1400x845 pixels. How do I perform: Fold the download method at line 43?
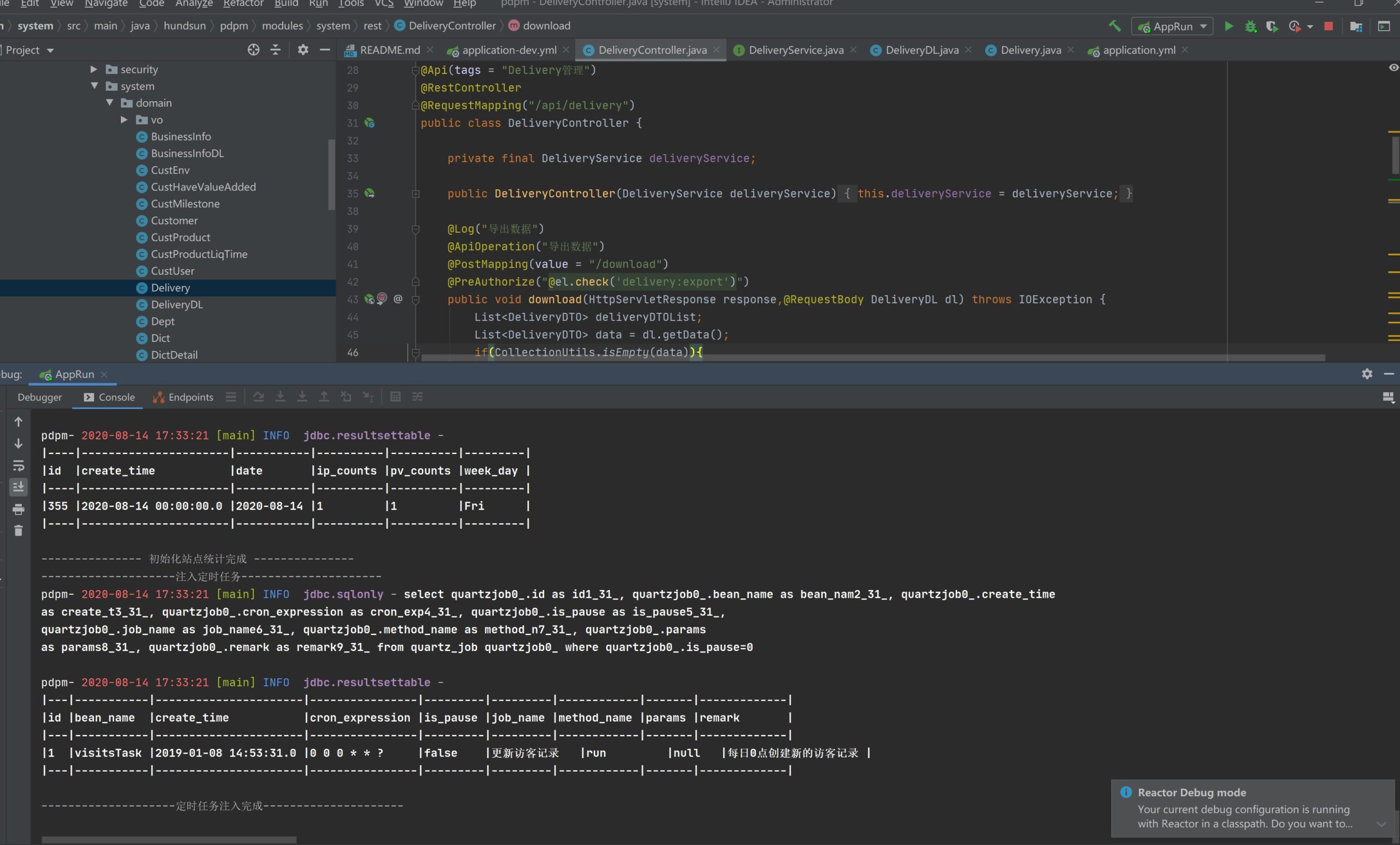(415, 300)
